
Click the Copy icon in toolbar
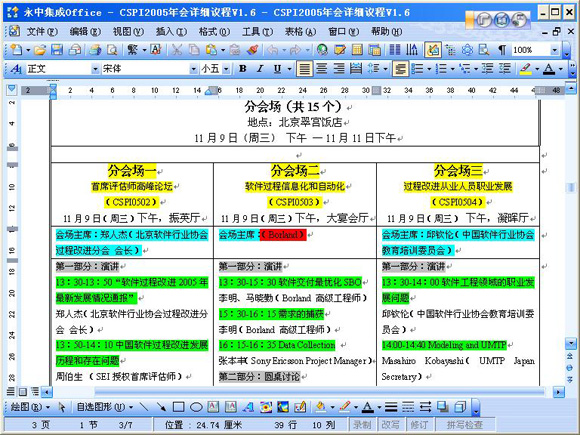point(194,50)
